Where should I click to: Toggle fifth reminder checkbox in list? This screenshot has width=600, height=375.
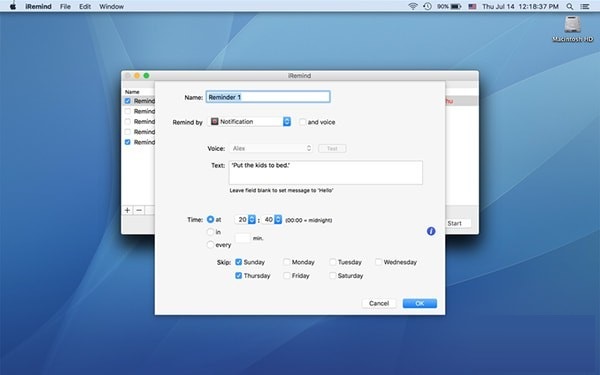click(x=127, y=142)
